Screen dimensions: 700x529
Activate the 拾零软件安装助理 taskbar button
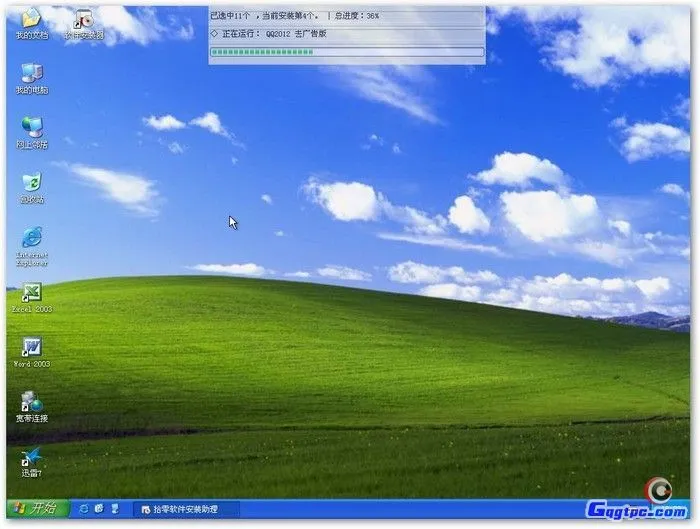[x=186, y=509]
